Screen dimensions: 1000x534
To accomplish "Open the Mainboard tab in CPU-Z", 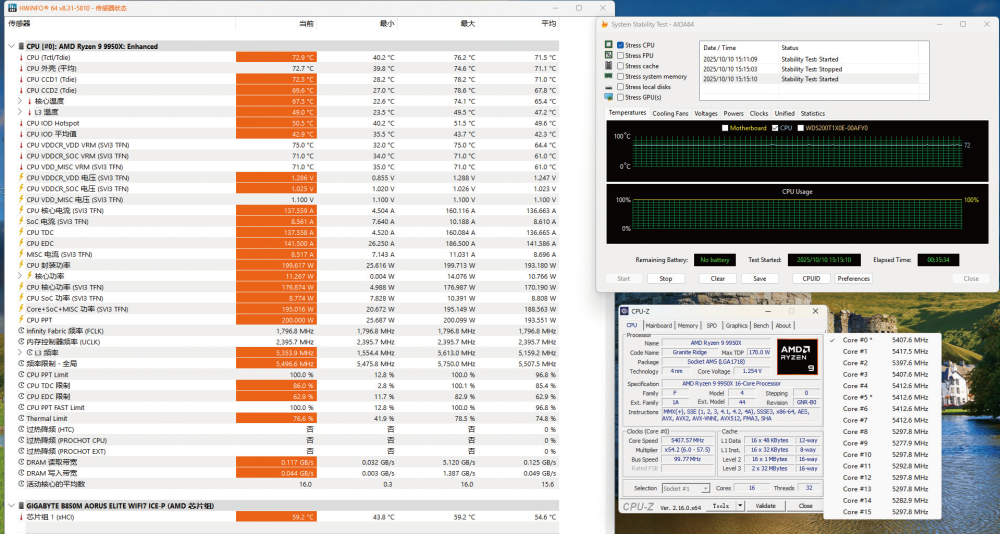I will pyautogui.click(x=659, y=325).
